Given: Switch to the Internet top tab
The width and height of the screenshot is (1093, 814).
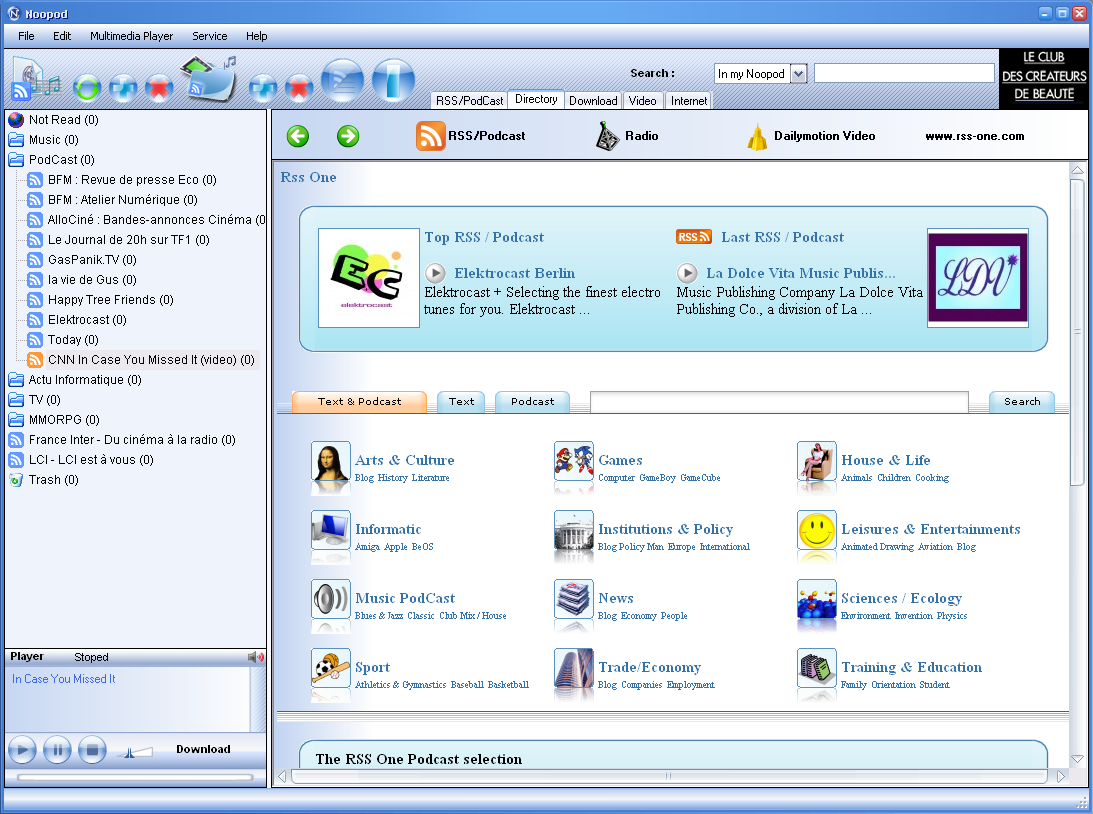Looking at the screenshot, I should pos(689,100).
